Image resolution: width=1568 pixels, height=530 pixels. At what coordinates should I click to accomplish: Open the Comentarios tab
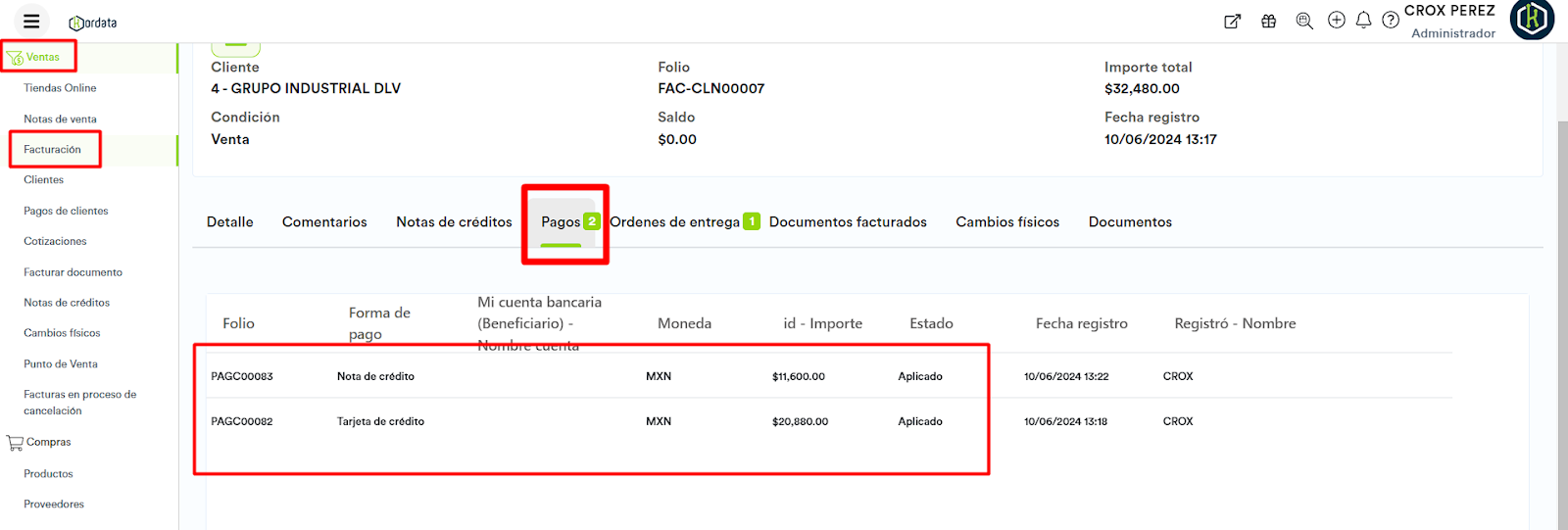point(324,222)
